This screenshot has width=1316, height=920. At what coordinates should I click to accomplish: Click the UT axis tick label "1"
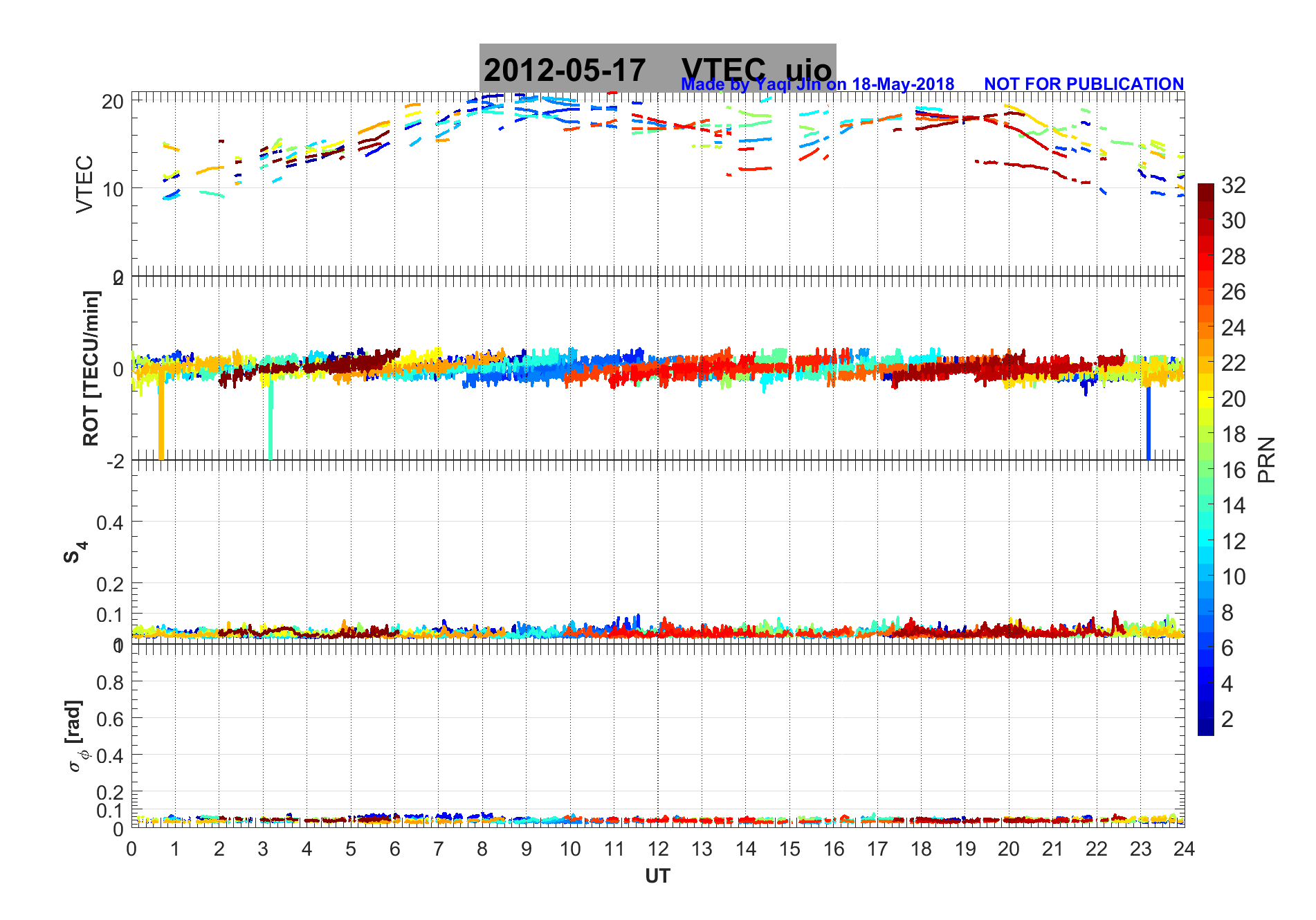(x=175, y=849)
